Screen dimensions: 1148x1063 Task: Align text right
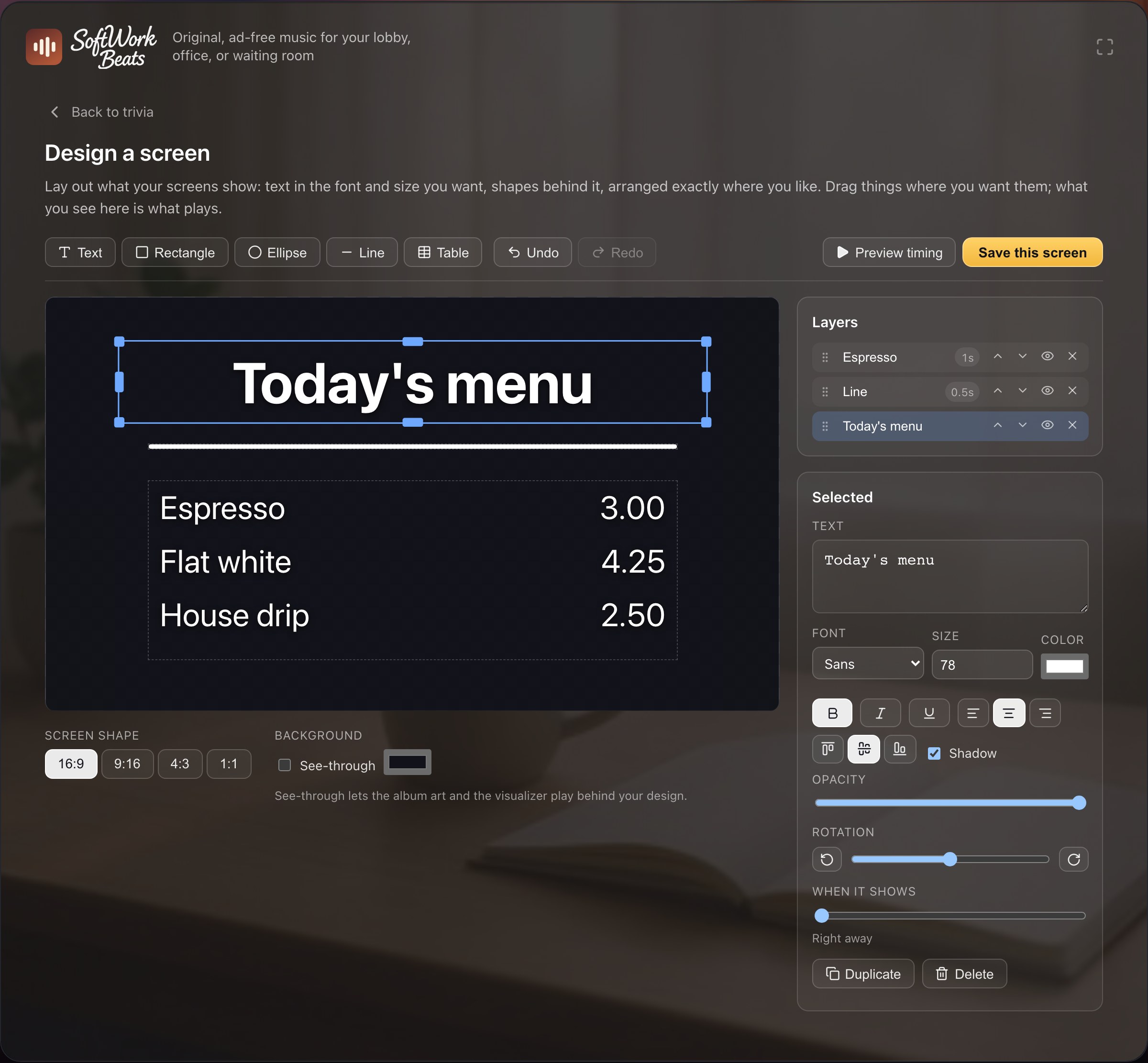1045,713
